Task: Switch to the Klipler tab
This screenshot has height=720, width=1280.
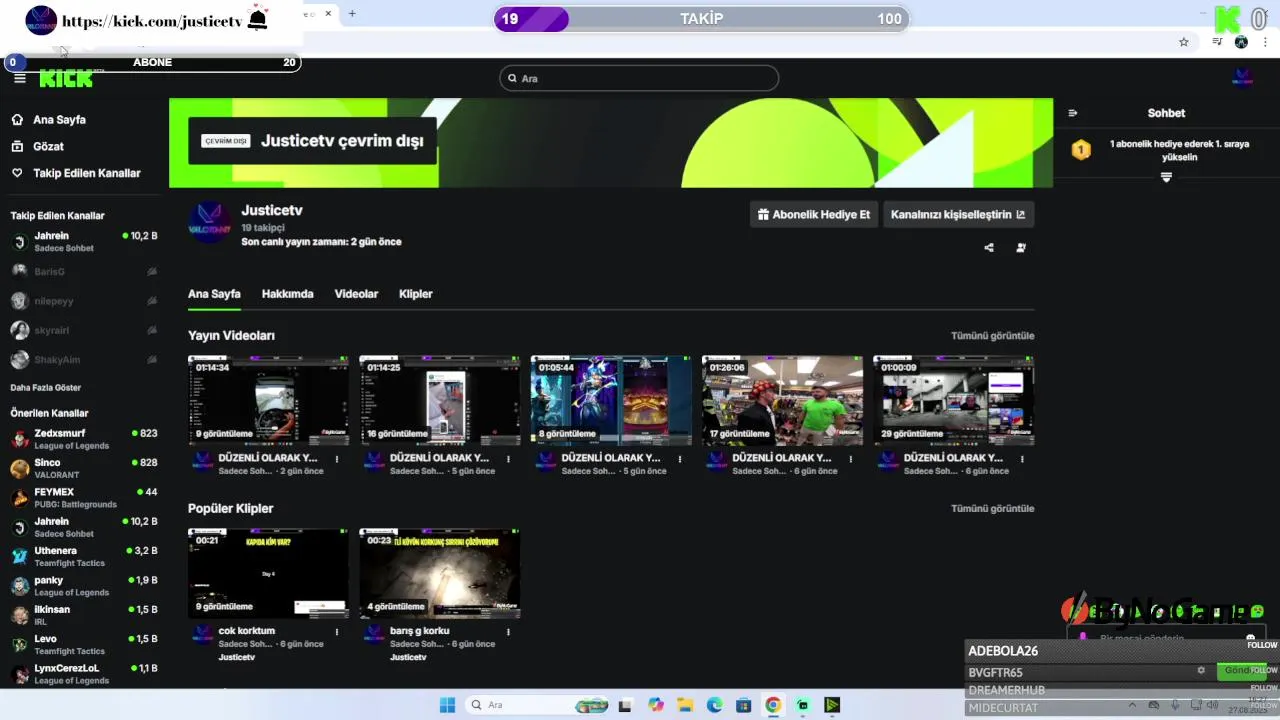Action: [415, 294]
